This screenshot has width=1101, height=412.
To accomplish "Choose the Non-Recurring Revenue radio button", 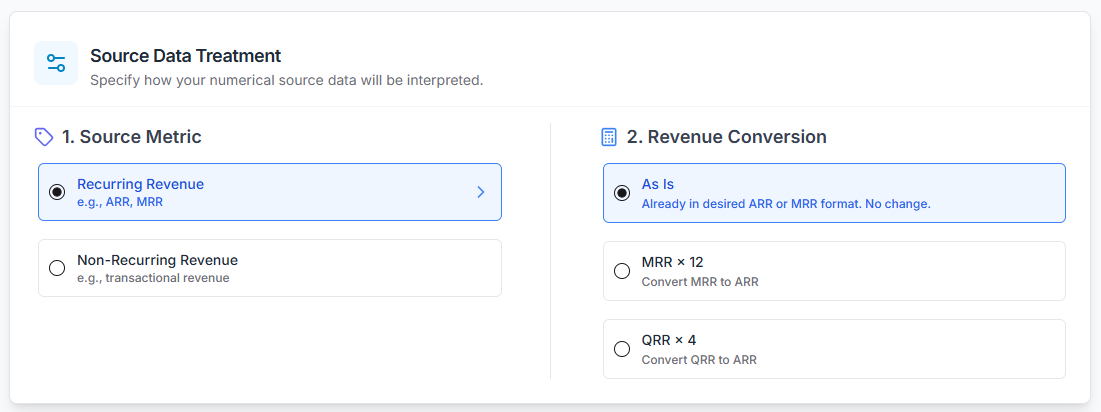I will tap(57, 268).
